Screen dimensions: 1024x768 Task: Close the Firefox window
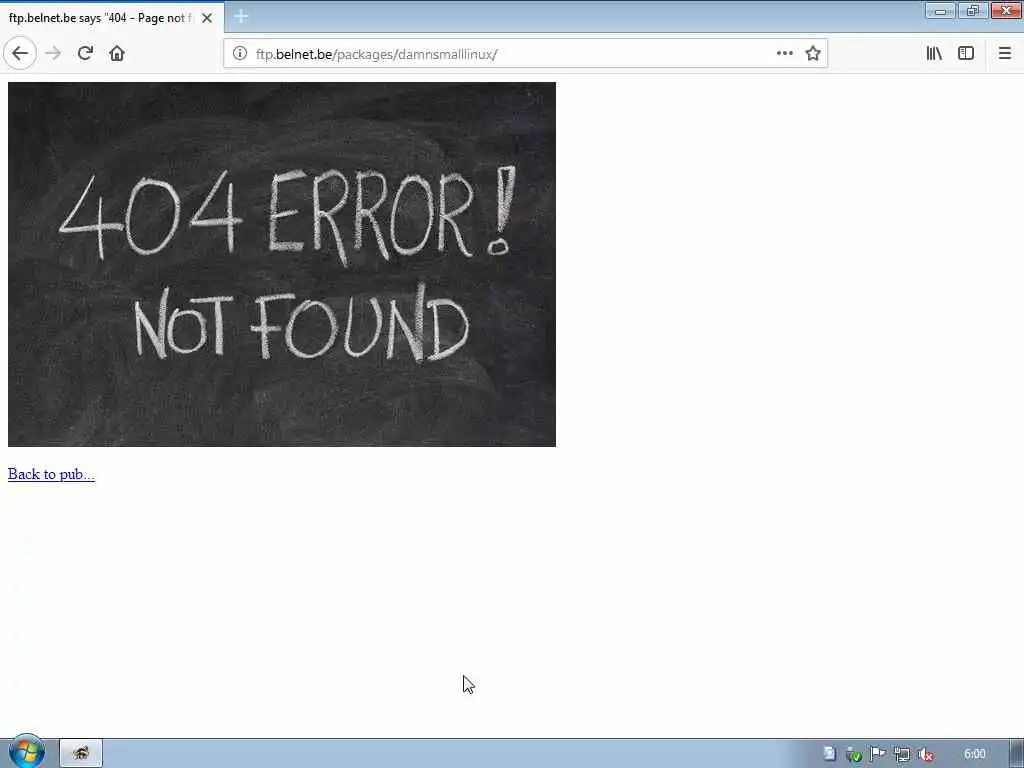click(x=1006, y=10)
